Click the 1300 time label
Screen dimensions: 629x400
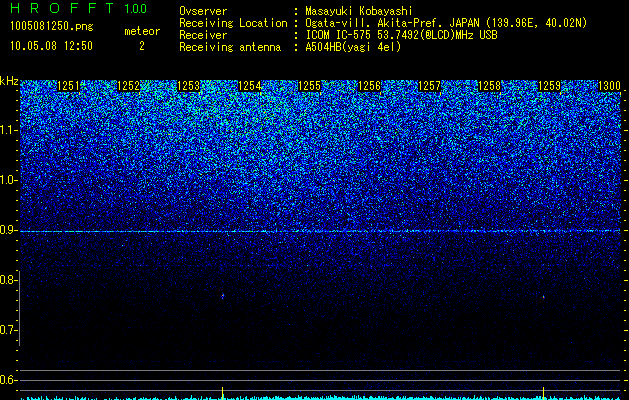coord(609,86)
